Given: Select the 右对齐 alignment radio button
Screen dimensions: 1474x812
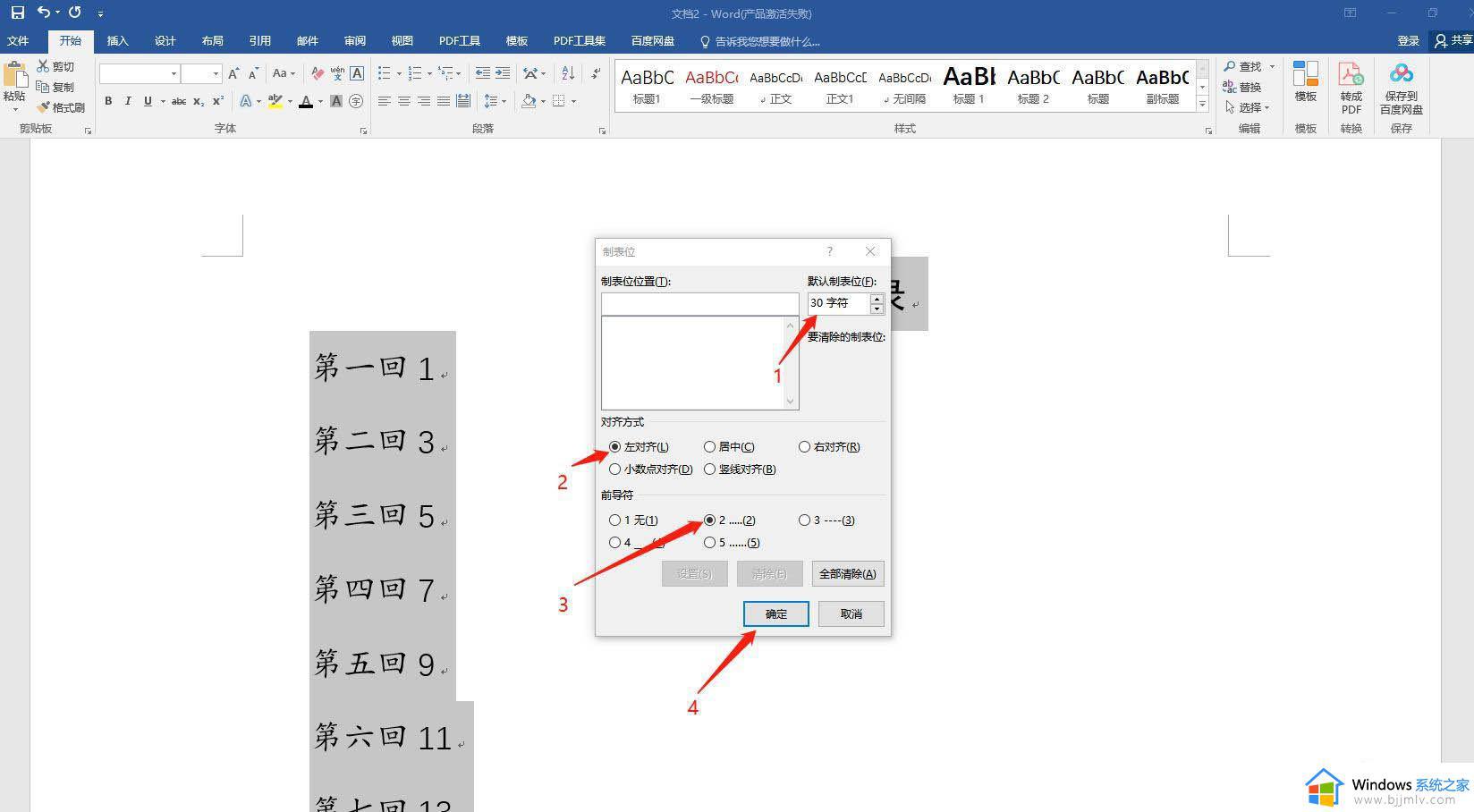Looking at the screenshot, I should [x=804, y=446].
